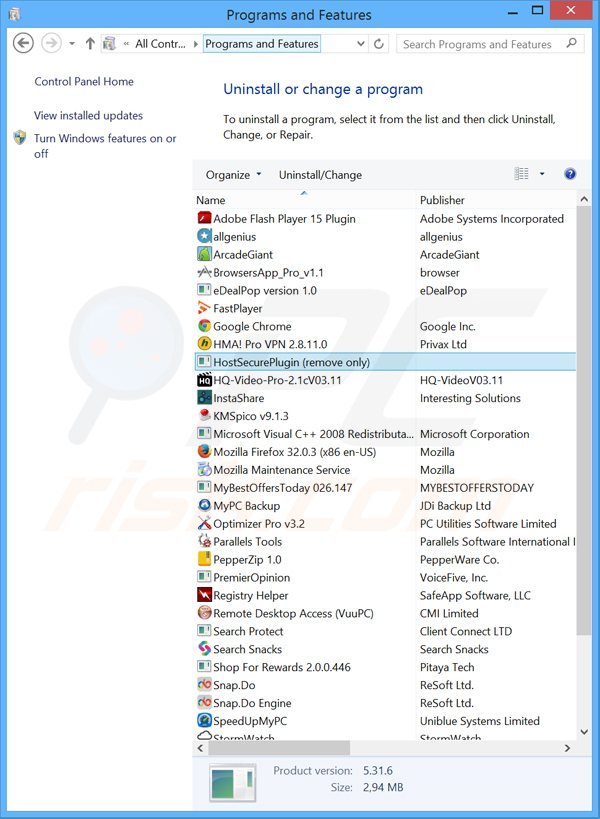Click the HMA! Pro VPN icon
This screenshot has height=819, width=600.
204,344
